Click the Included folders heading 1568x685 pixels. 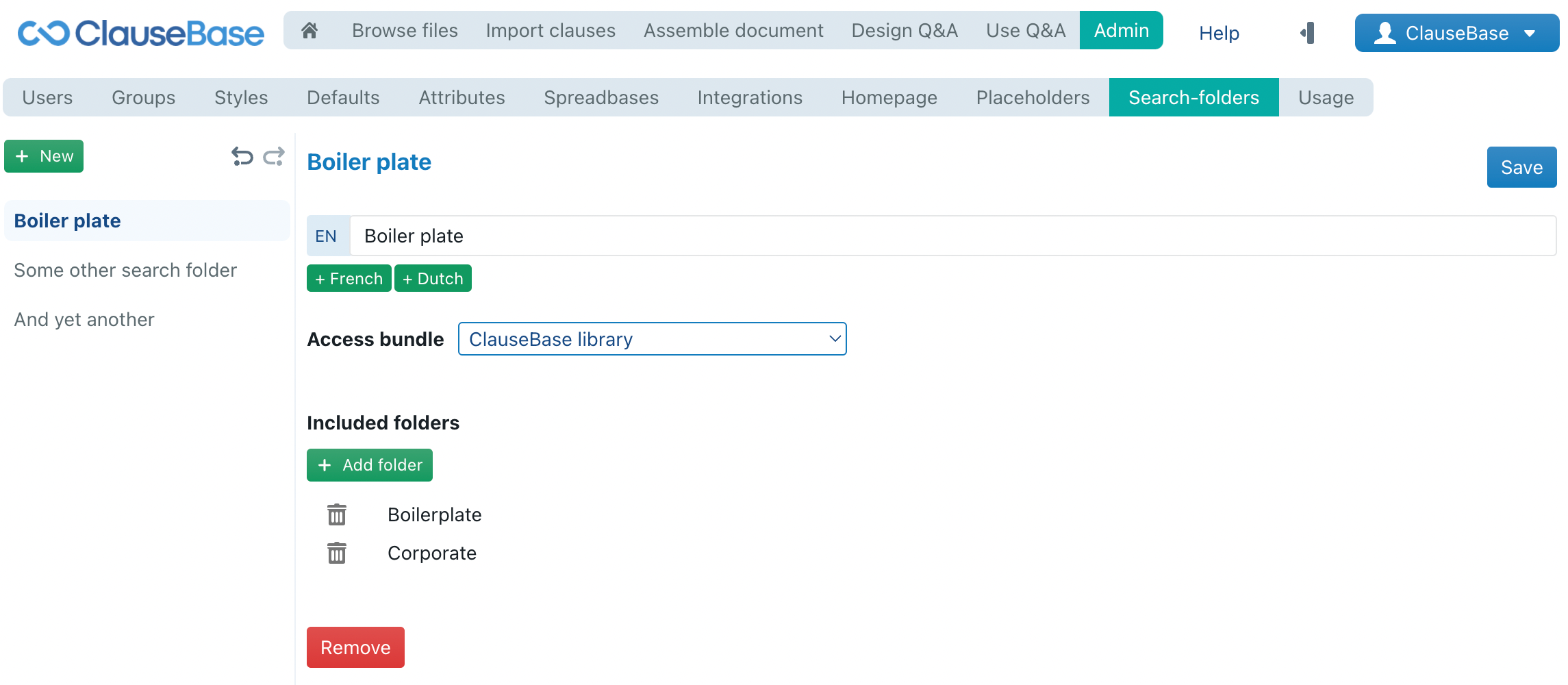pos(383,423)
